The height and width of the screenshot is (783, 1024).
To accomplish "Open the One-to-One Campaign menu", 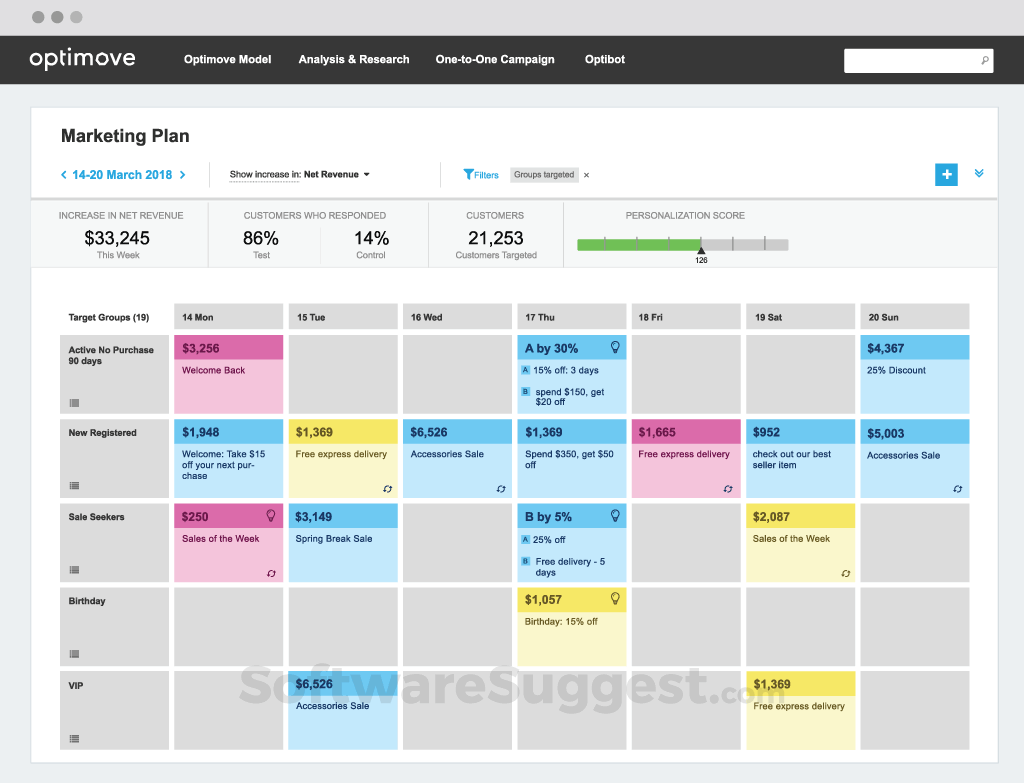I will coord(494,60).
